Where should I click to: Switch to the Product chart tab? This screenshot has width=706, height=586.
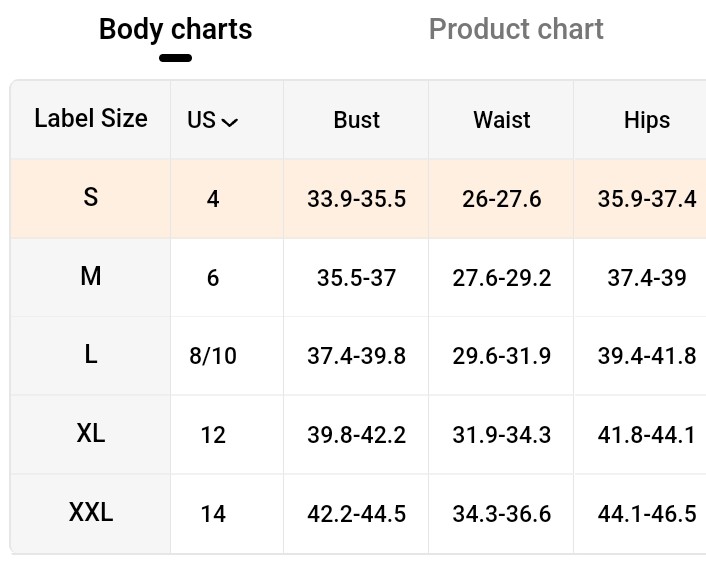(516, 29)
